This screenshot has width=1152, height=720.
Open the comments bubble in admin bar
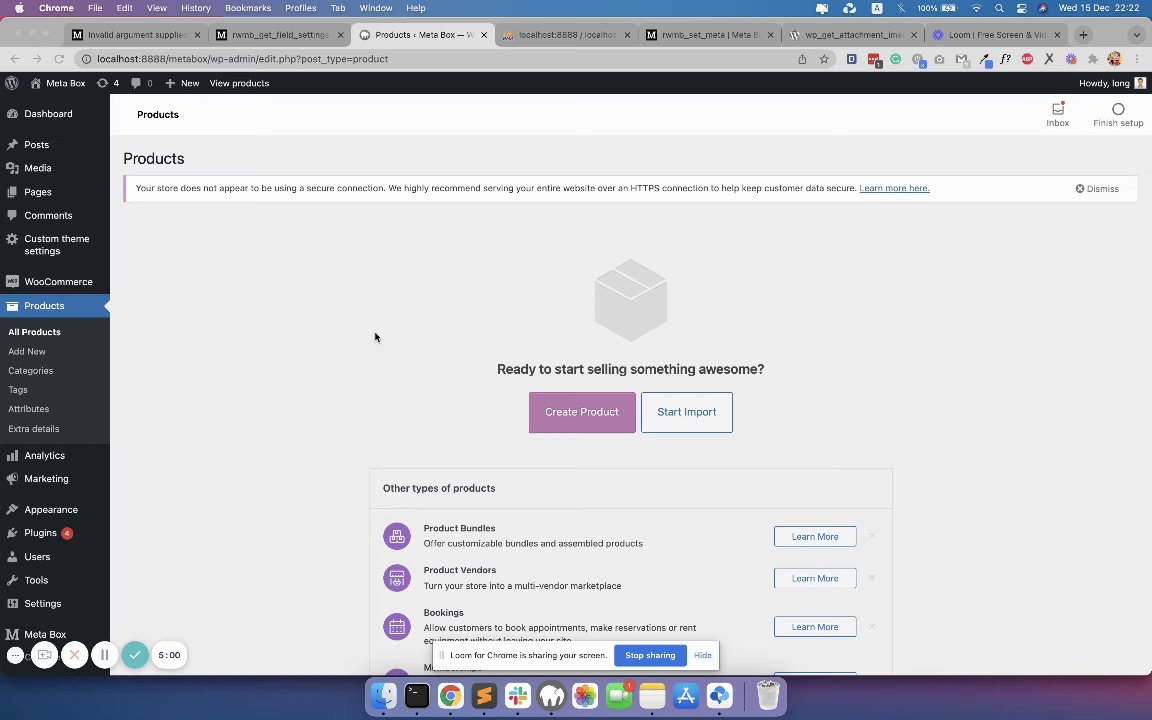[141, 83]
